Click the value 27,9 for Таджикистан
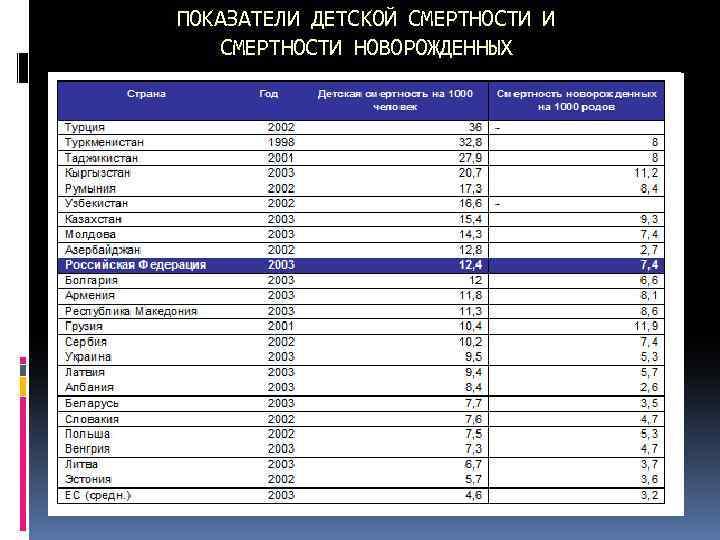 pos(470,158)
